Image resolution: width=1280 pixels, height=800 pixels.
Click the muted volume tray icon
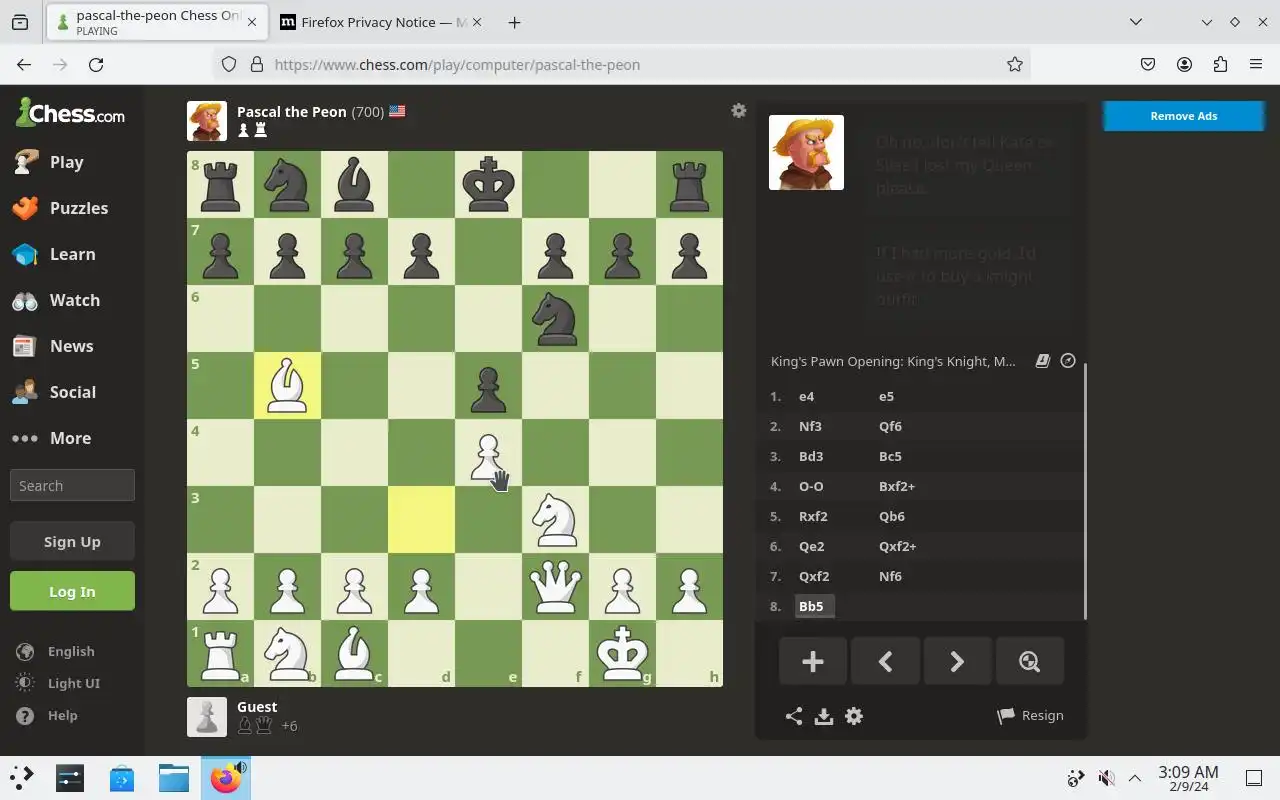click(1106, 778)
